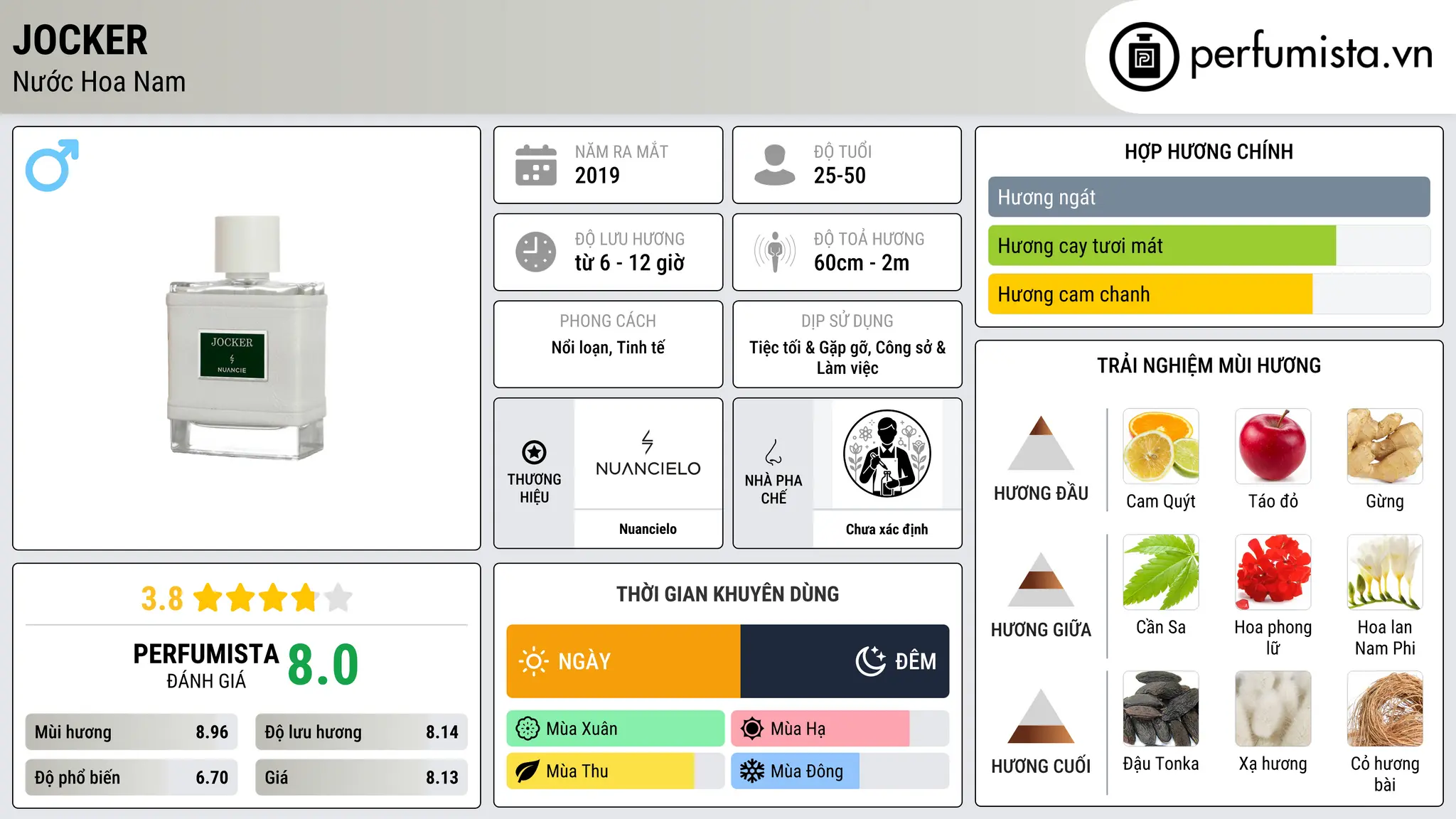
Task: Click the longevity value từ 6 - 12 giờ
Action: (630, 263)
